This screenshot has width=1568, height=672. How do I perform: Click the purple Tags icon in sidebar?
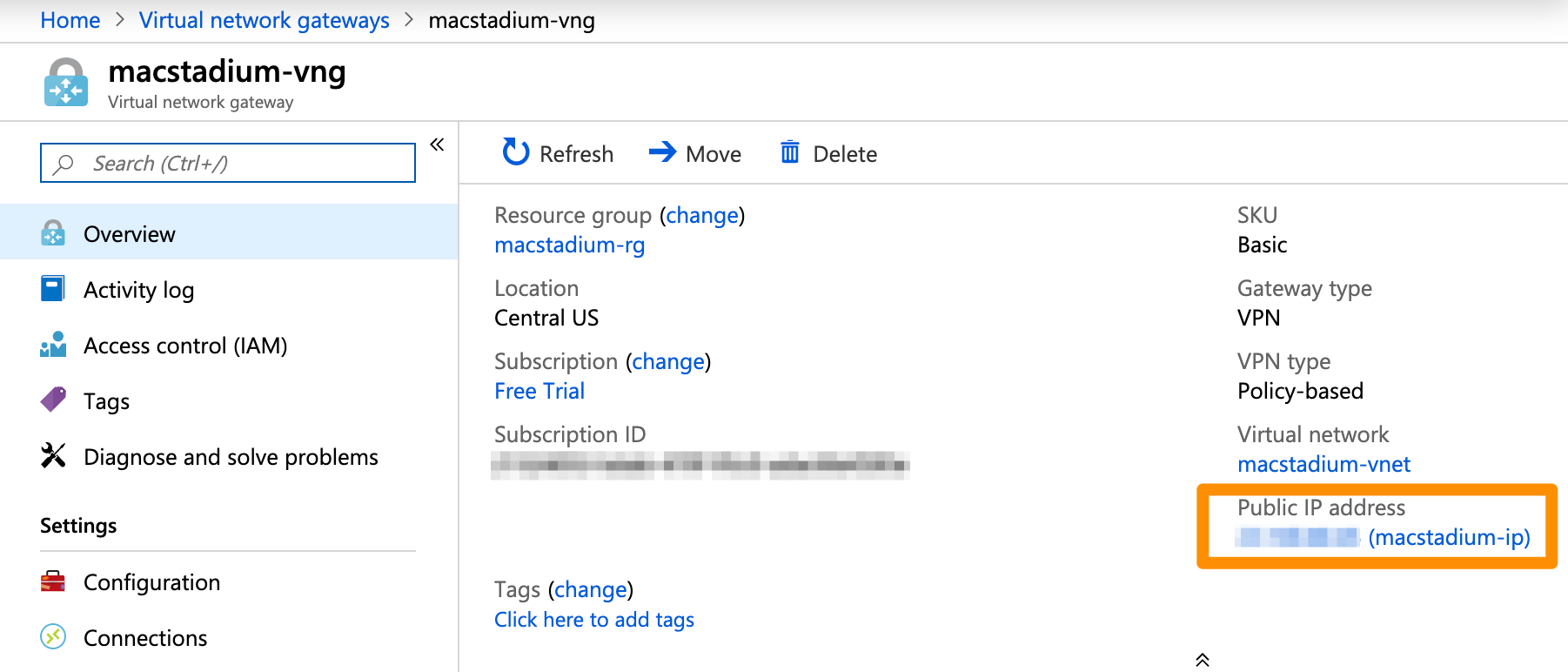(53, 400)
